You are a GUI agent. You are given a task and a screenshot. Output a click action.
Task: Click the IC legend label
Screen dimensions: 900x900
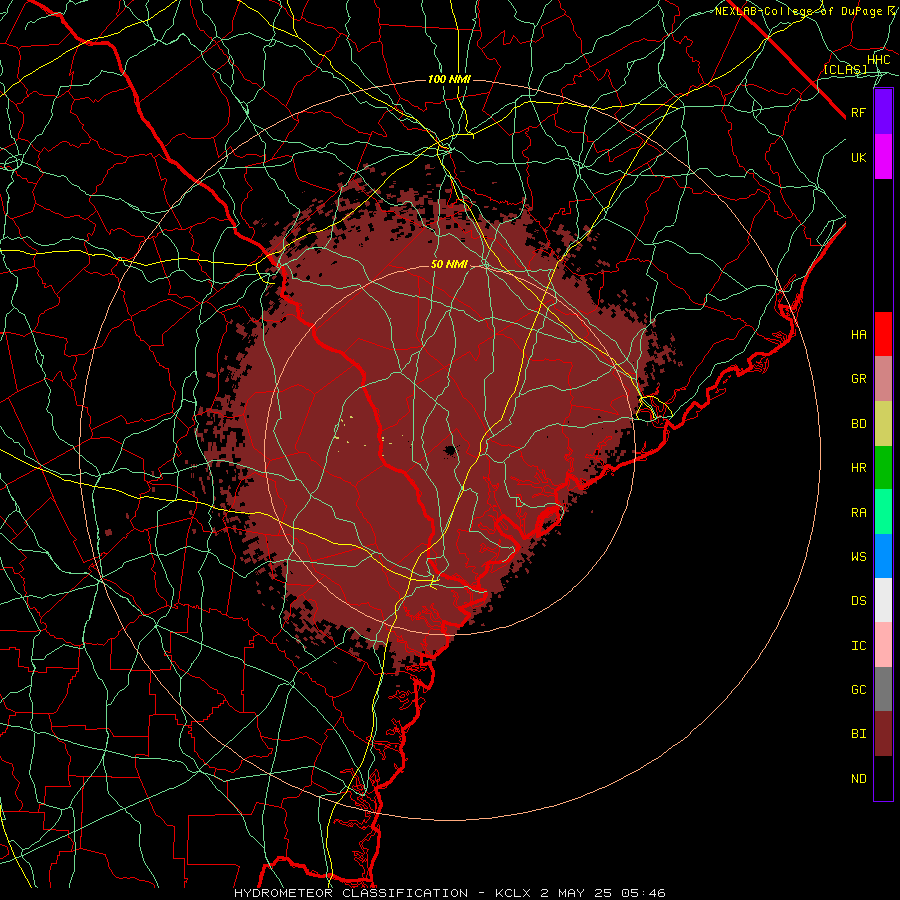[858, 646]
